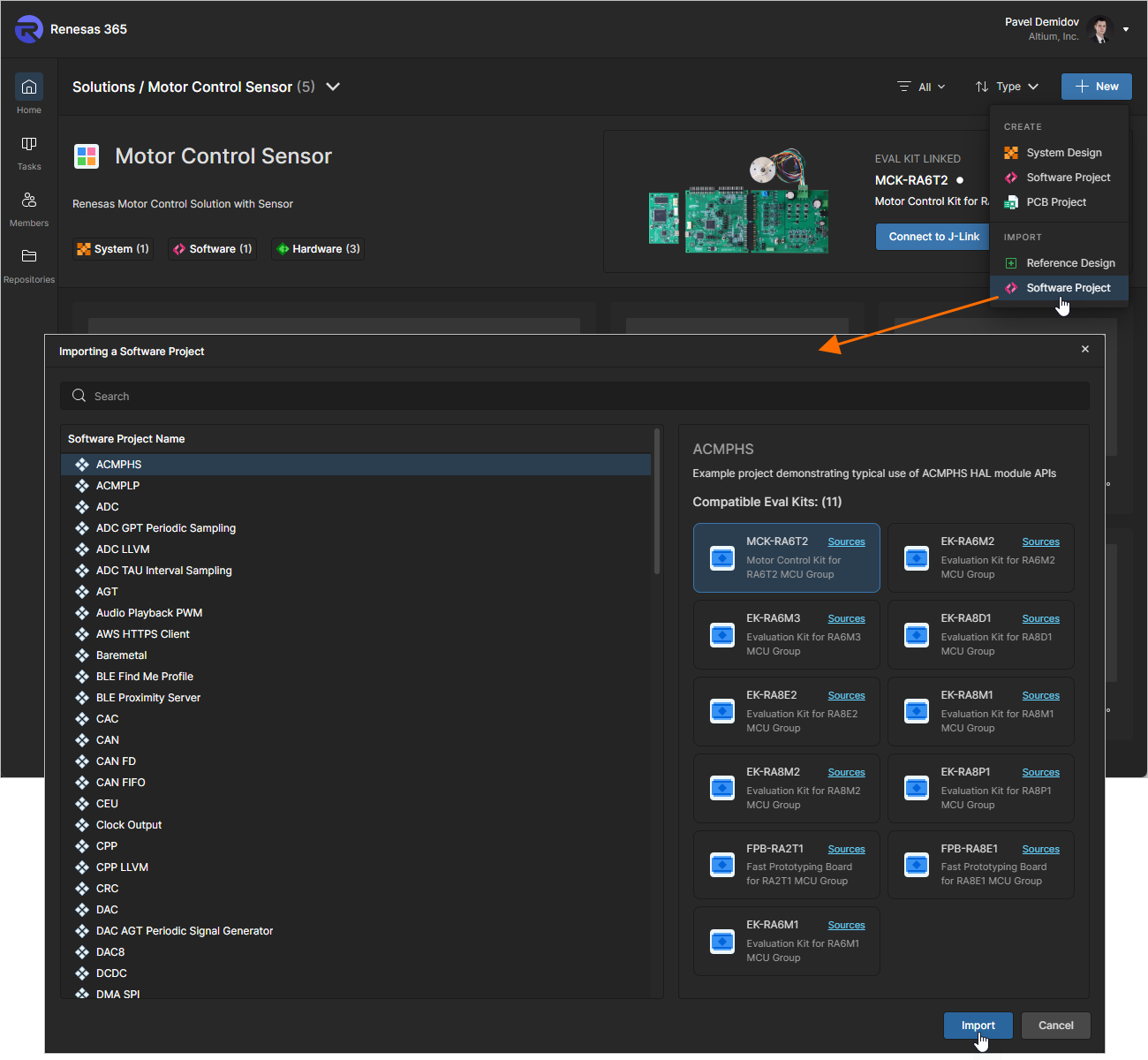Choose System Design from the Create menu
The height and width of the screenshot is (1060, 1148).
[1063, 153]
